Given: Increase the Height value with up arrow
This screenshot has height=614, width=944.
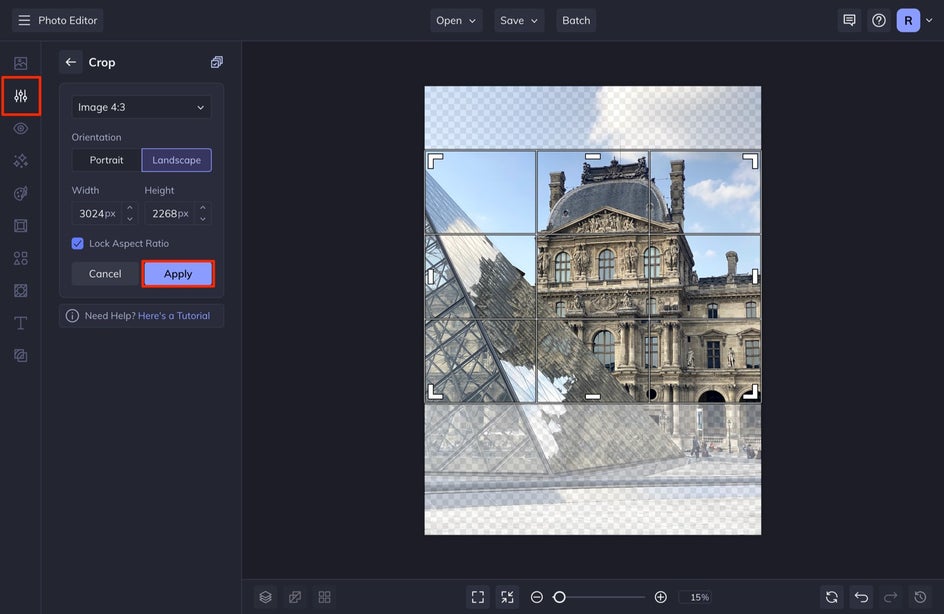Looking at the screenshot, I should point(203,208).
